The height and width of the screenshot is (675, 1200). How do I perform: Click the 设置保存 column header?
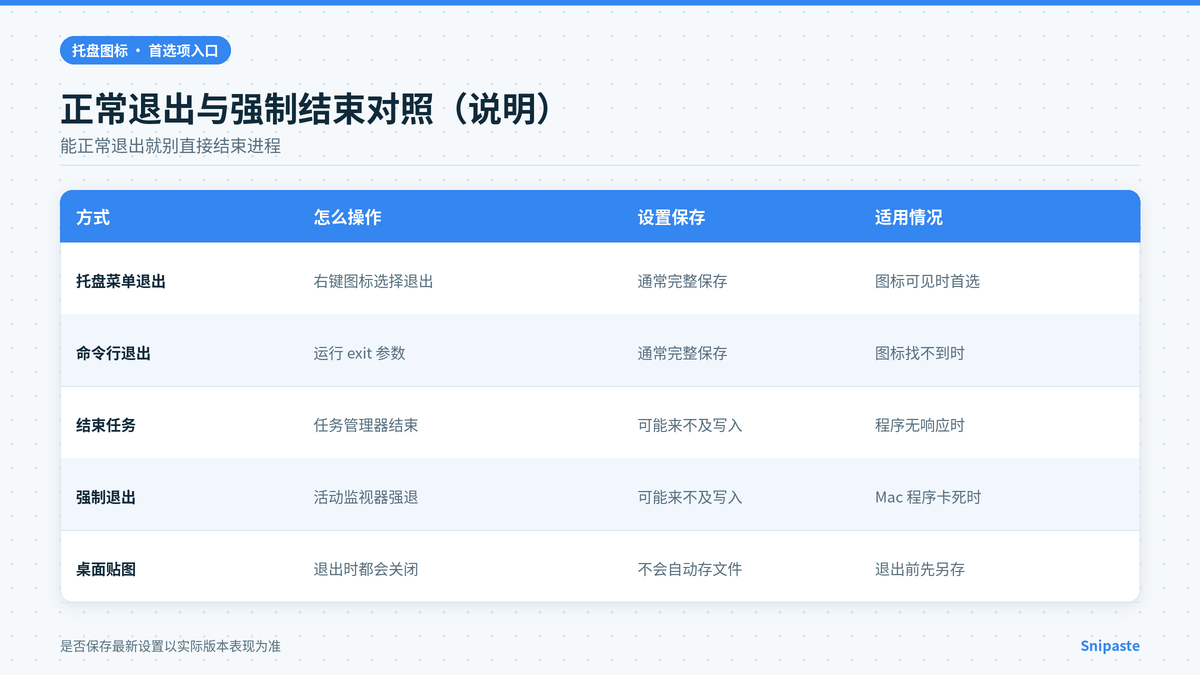point(672,217)
